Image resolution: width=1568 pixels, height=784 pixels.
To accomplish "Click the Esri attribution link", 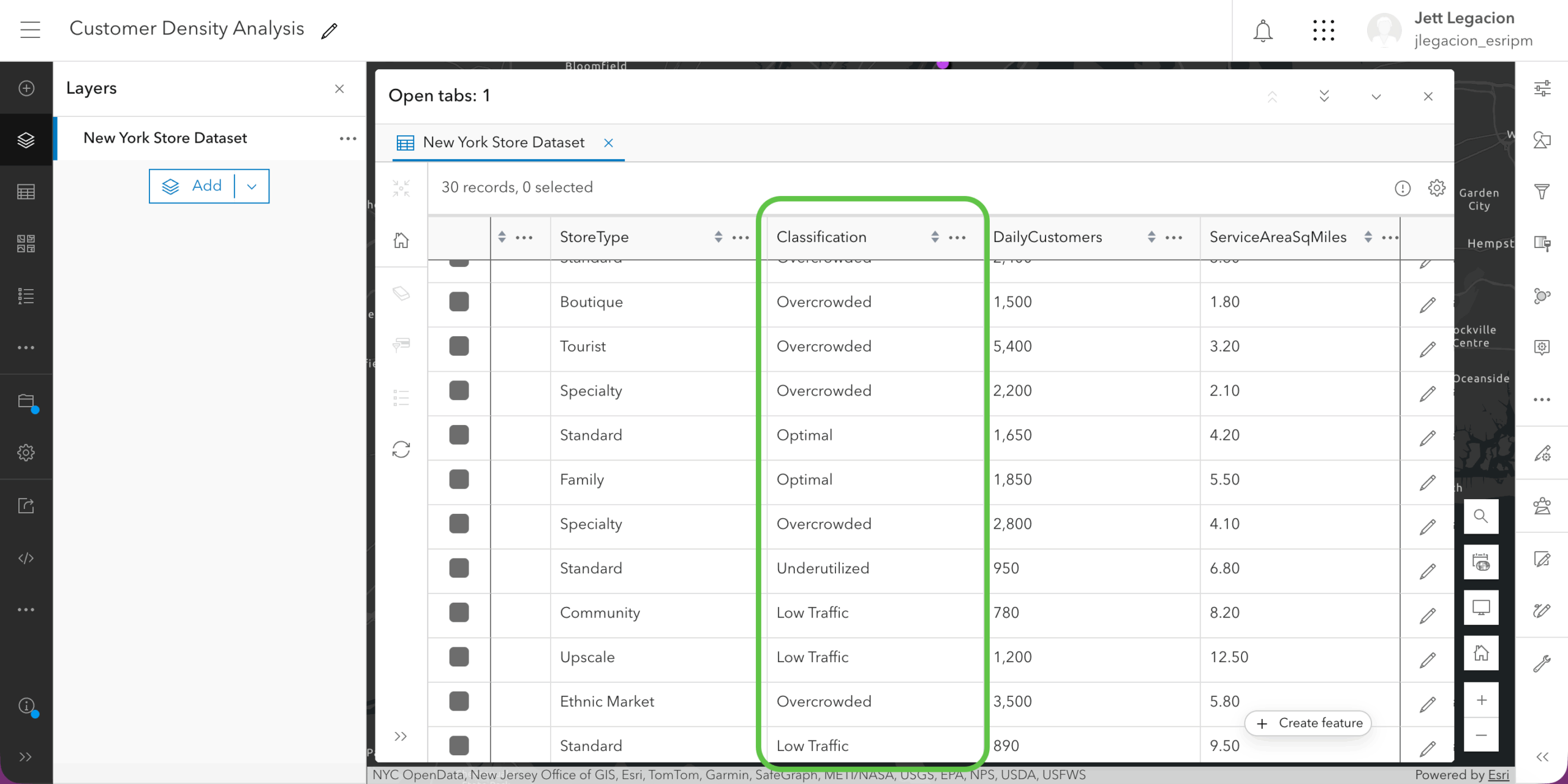I will click(1498, 775).
